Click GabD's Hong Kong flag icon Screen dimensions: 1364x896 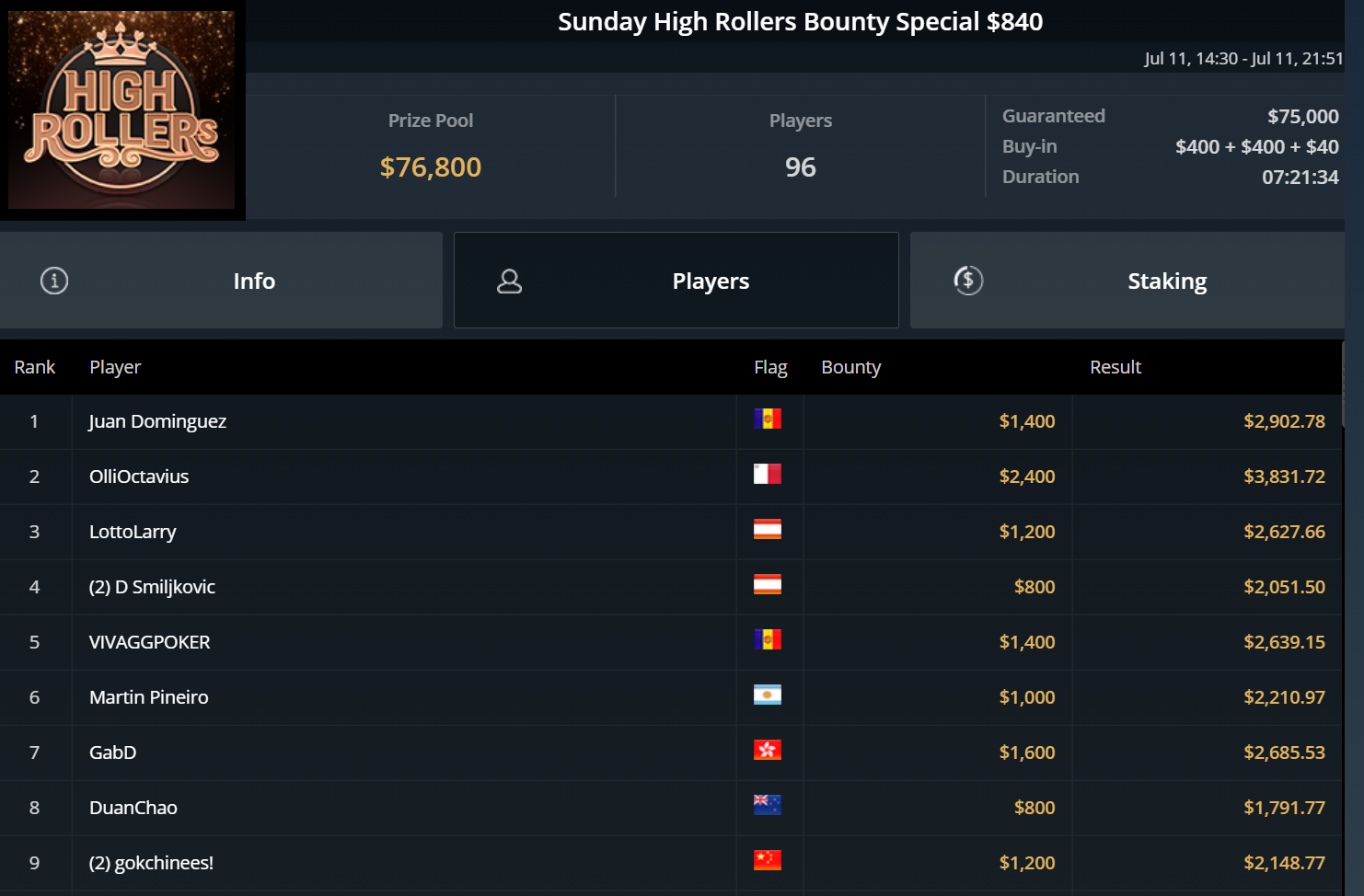pyautogui.click(x=767, y=751)
